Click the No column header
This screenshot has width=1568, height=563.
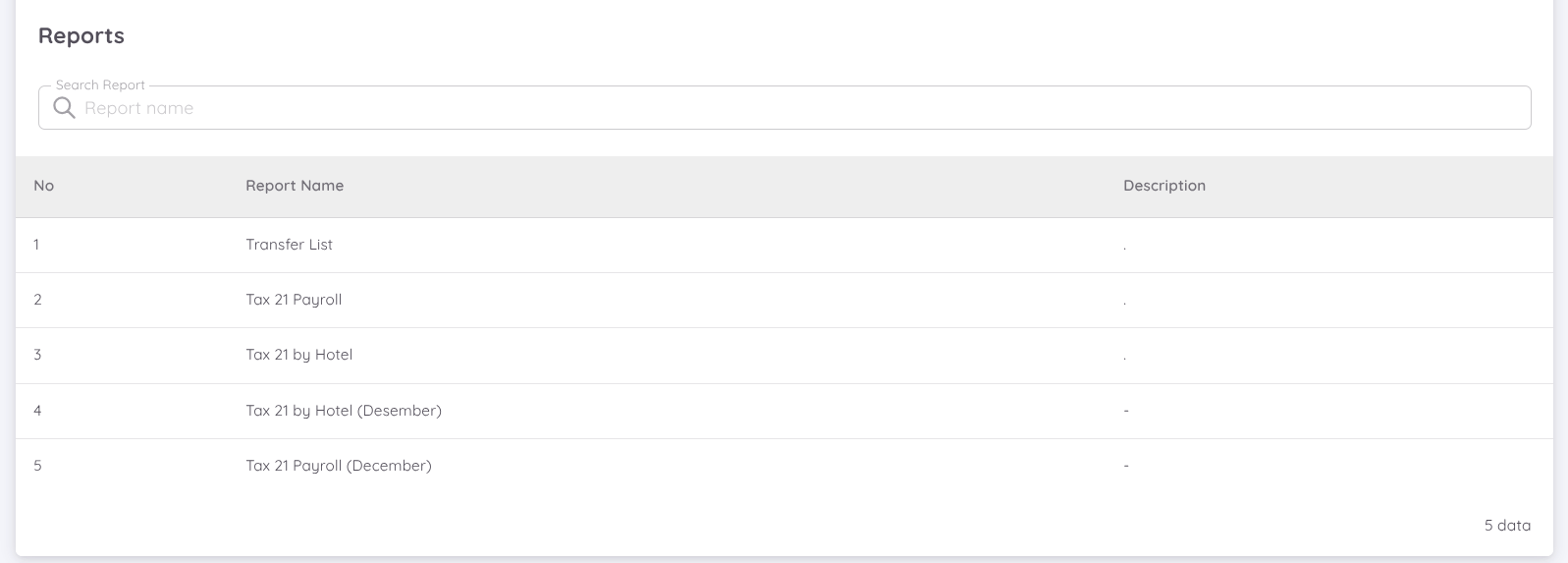click(44, 186)
